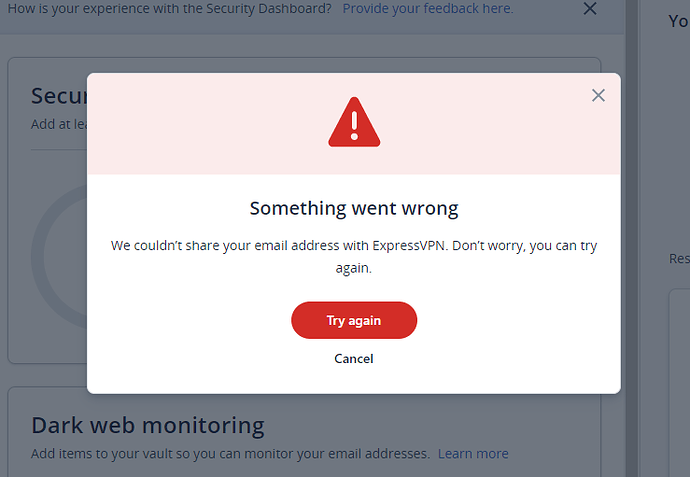Click the vertical scrollbar beside the dashboard

(x=631, y=238)
